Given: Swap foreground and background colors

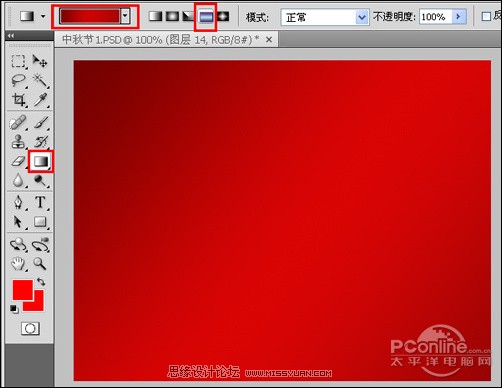Looking at the screenshot, I should 41,282.
